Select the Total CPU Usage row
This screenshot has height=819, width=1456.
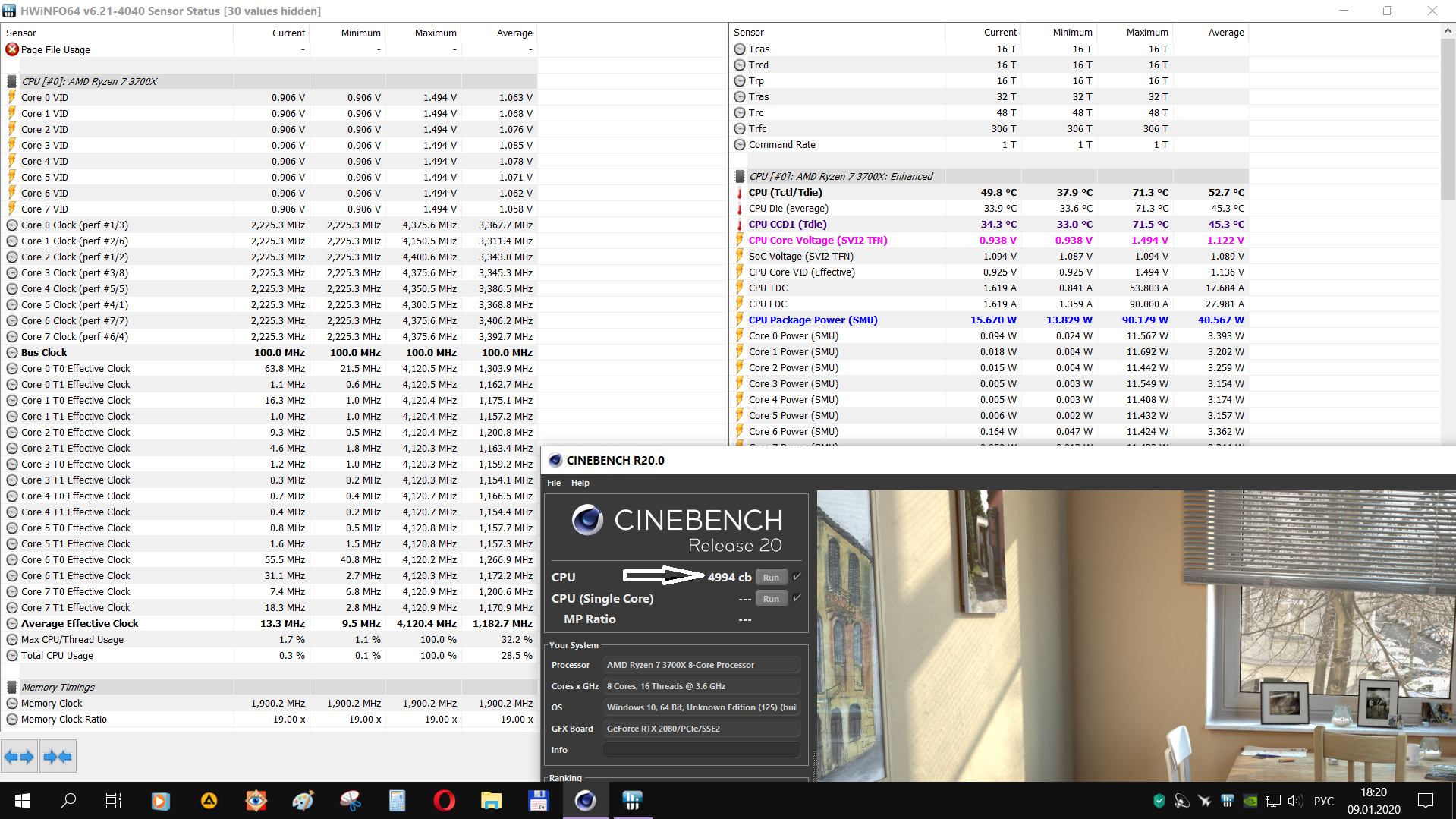pyautogui.click(x=269, y=656)
